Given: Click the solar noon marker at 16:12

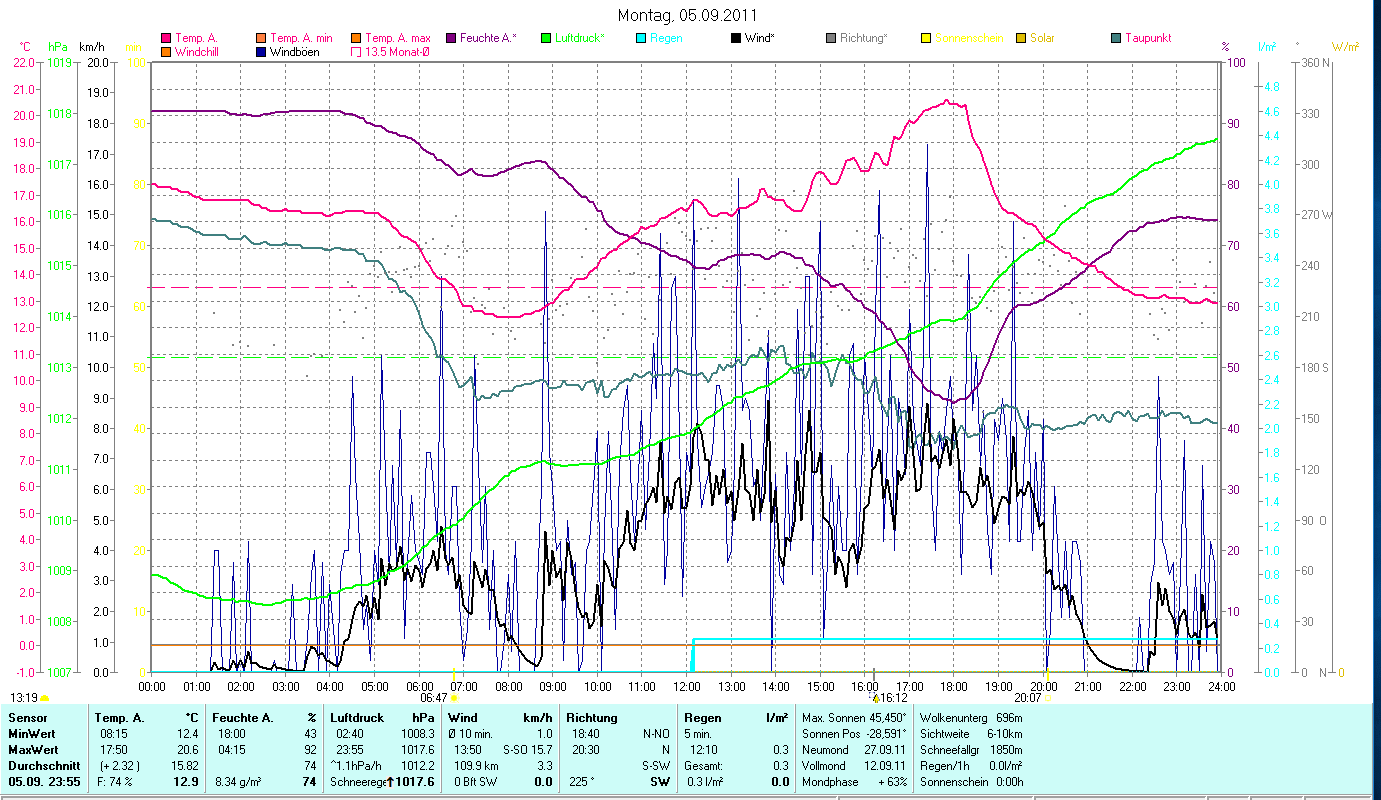Looking at the screenshot, I should 876,698.
